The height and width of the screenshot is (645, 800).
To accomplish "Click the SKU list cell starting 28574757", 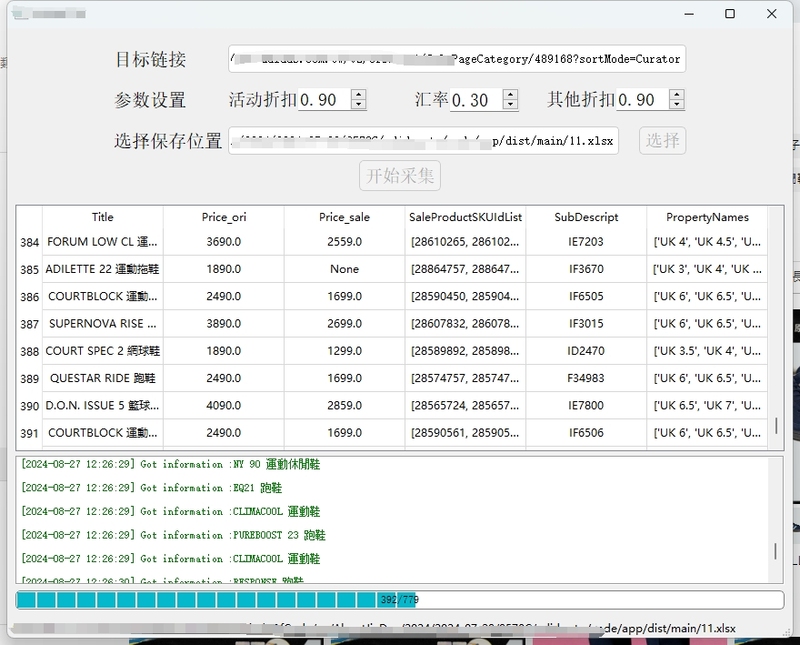I will click(x=465, y=378).
